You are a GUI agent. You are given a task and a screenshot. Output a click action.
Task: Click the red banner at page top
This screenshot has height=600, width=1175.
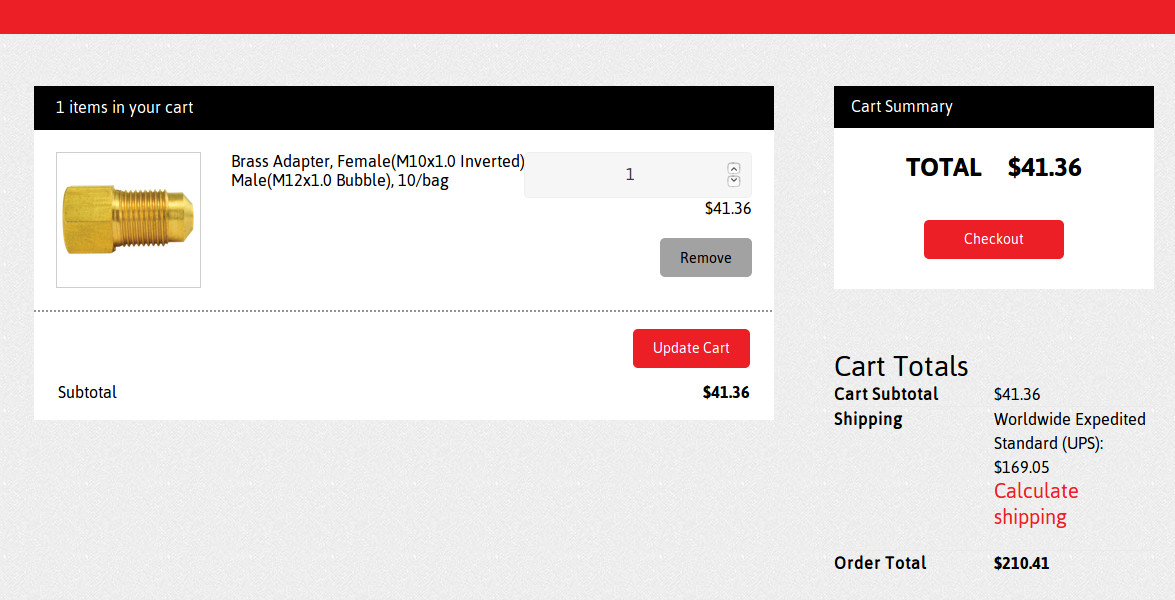coord(587,16)
